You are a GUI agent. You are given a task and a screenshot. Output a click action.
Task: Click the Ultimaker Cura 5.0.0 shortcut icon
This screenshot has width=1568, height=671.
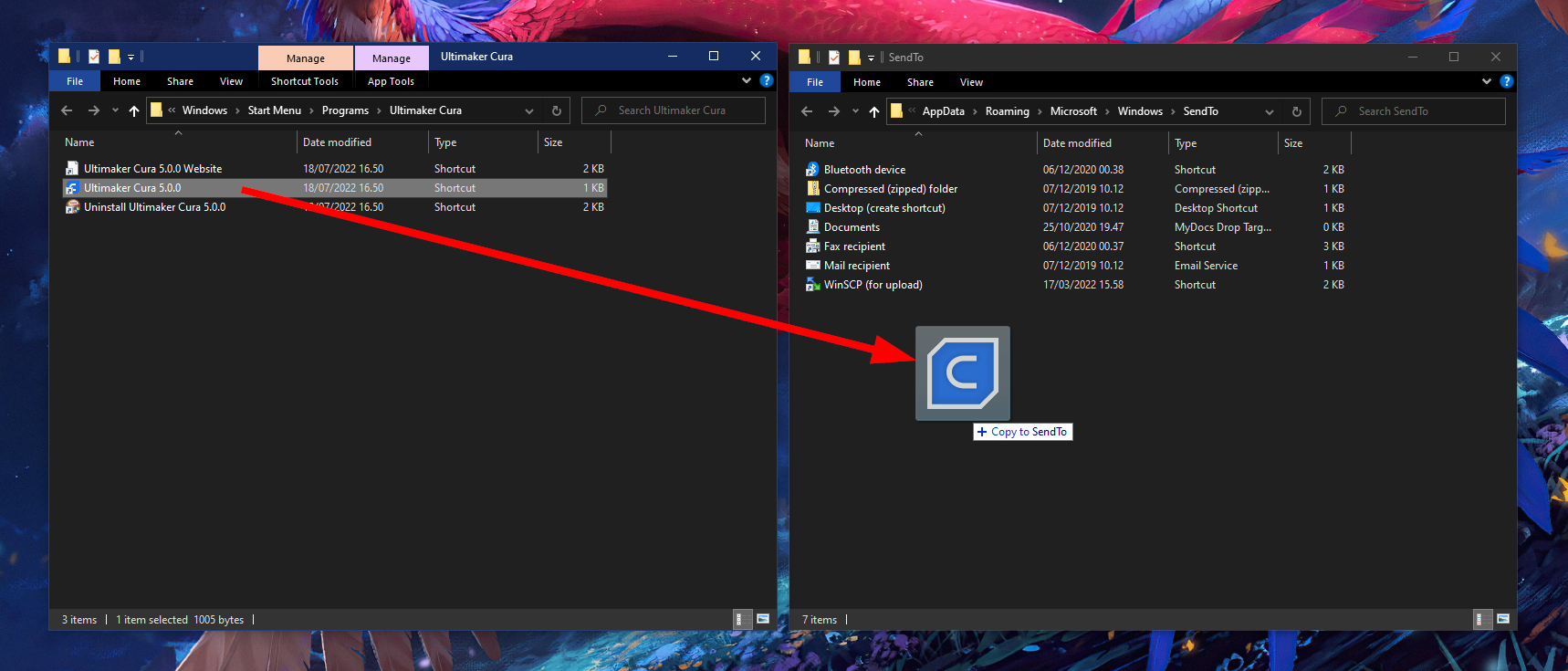72,188
